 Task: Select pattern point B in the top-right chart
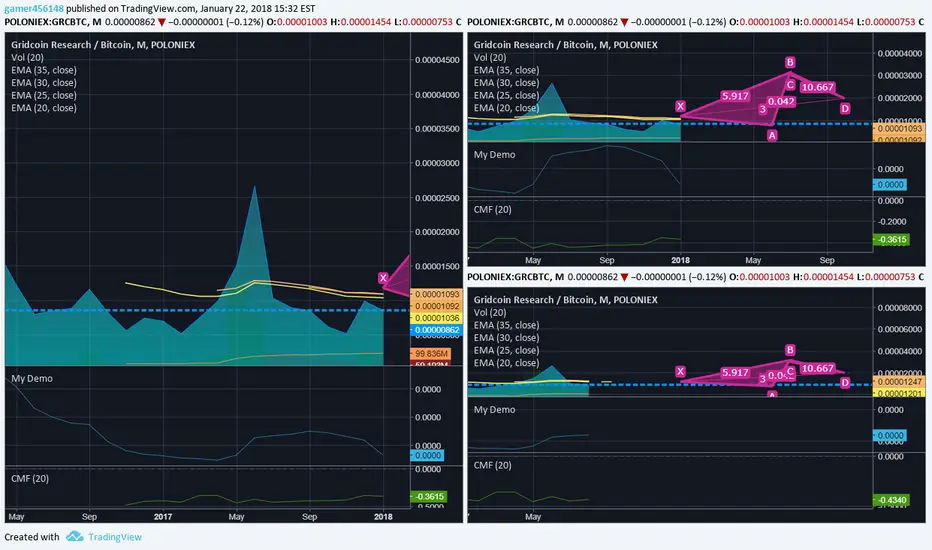(790, 62)
